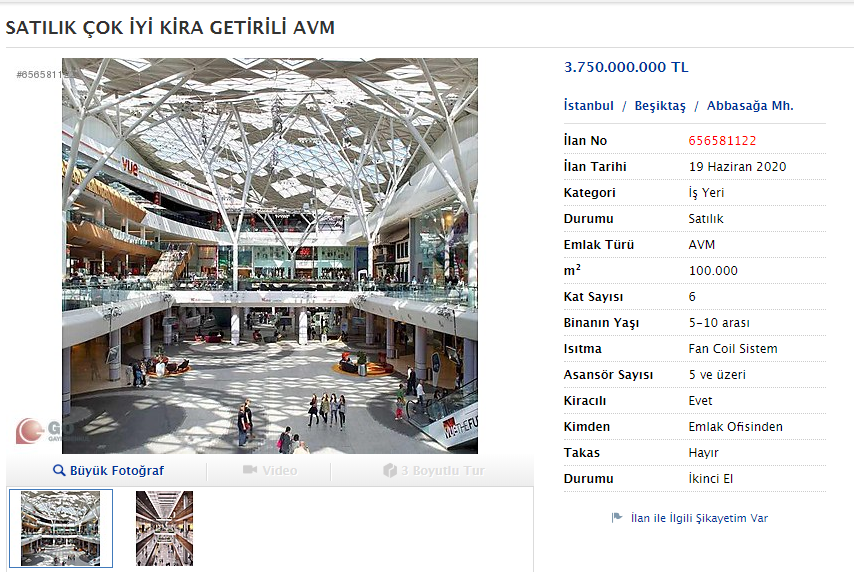
Task: Click the 3.750.000.000 TL price
Action: pyautogui.click(x=626, y=68)
